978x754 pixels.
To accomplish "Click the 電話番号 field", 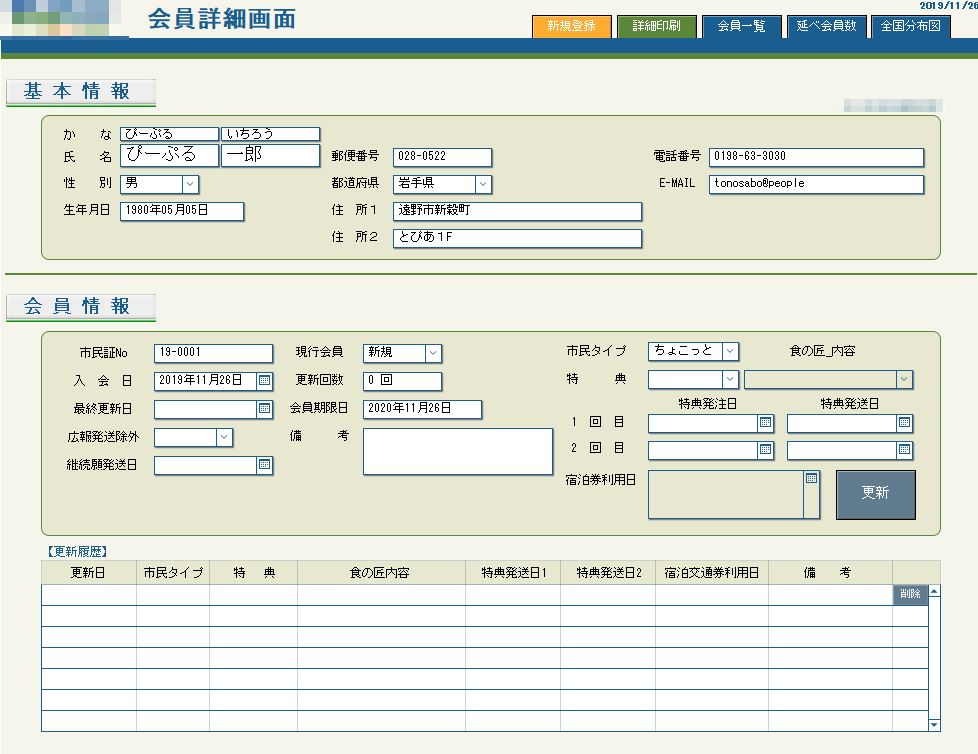I will pyautogui.click(x=816, y=157).
